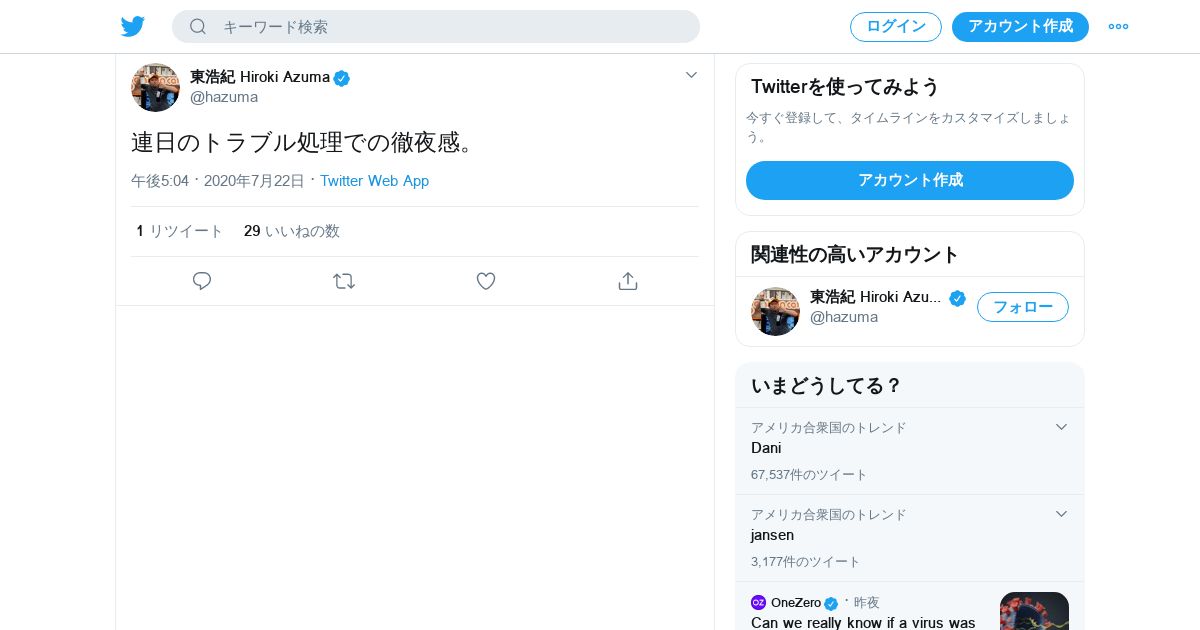Click the ログイン button

[895, 26]
